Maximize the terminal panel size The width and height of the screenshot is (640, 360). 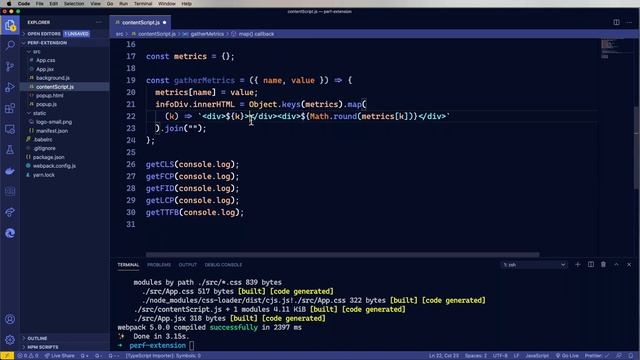[x=616, y=264]
